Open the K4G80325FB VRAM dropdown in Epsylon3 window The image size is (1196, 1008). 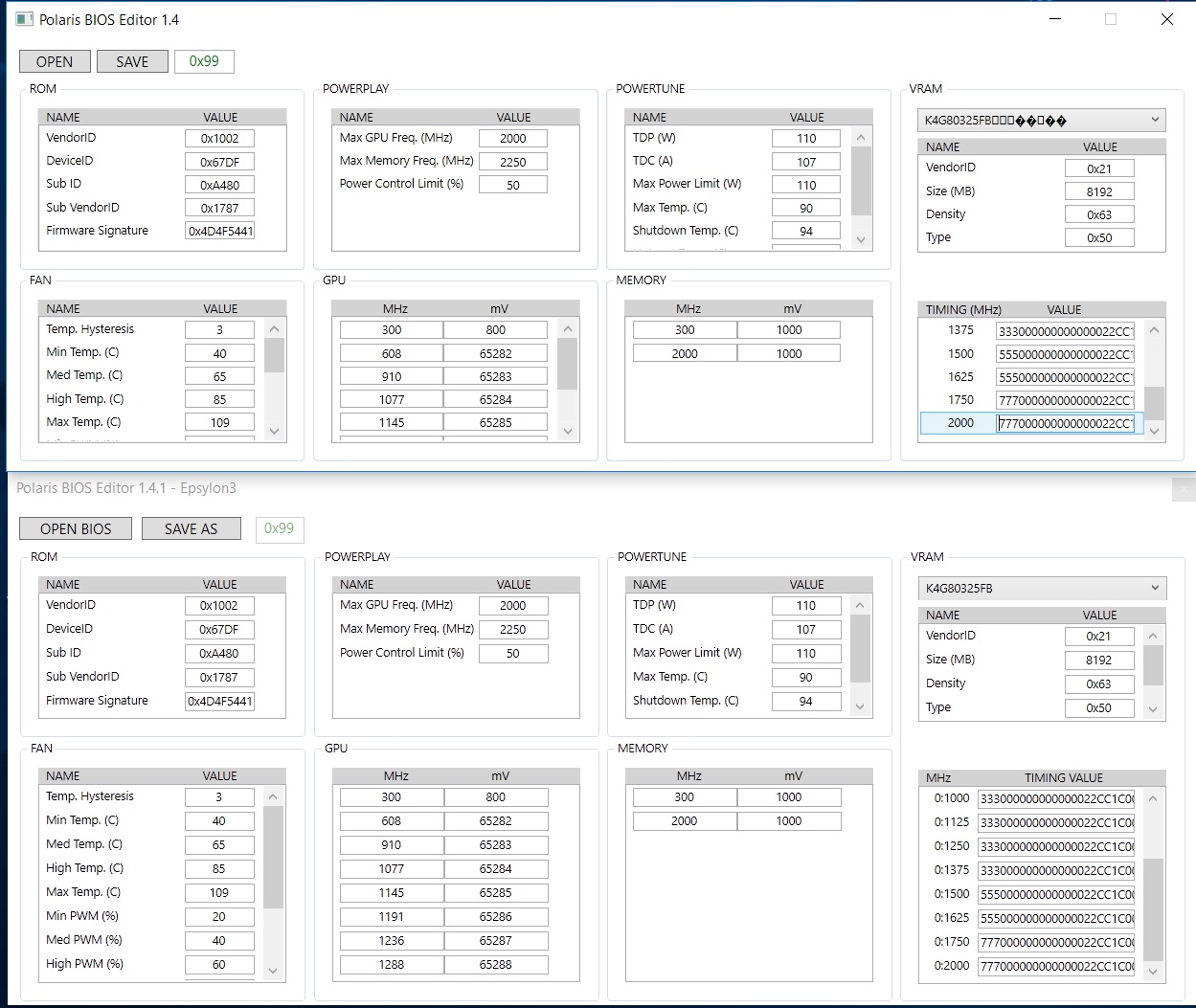point(1041,588)
